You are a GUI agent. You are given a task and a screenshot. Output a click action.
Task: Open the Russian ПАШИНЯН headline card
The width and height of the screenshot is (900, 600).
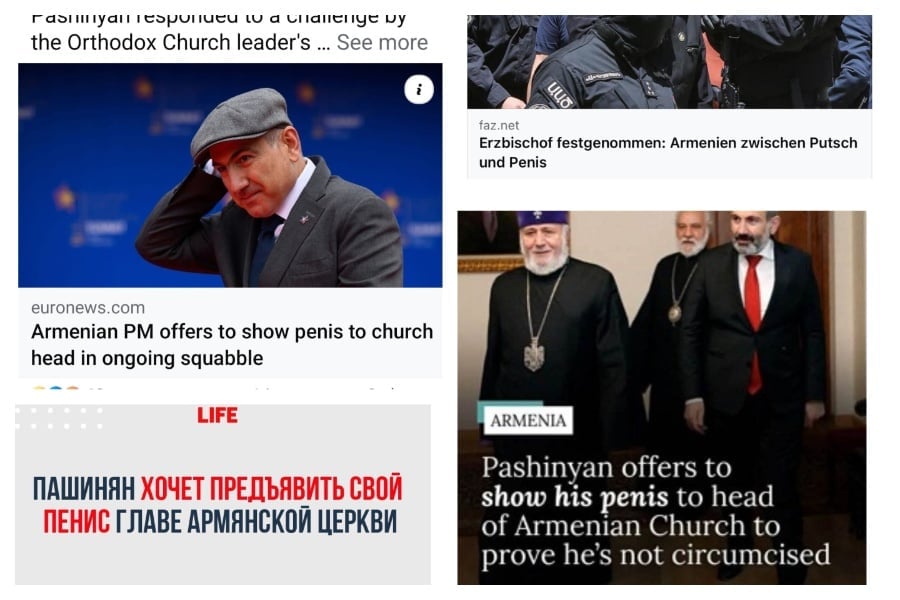[x=223, y=495]
